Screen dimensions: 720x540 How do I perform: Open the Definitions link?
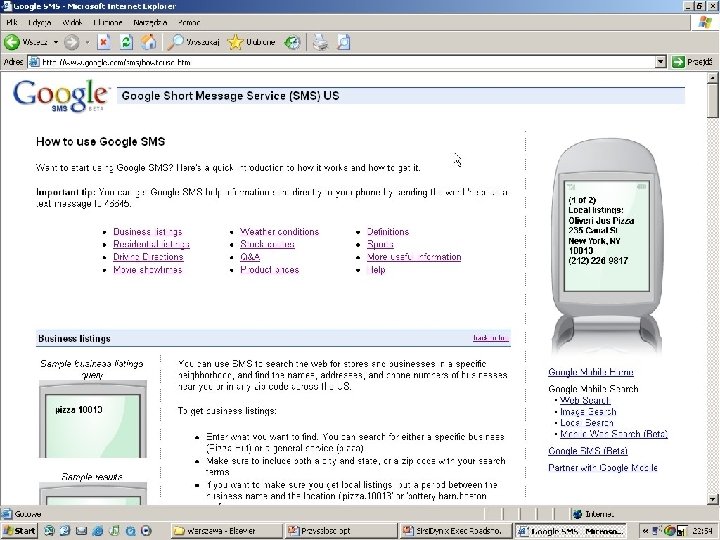click(x=388, y=232)
